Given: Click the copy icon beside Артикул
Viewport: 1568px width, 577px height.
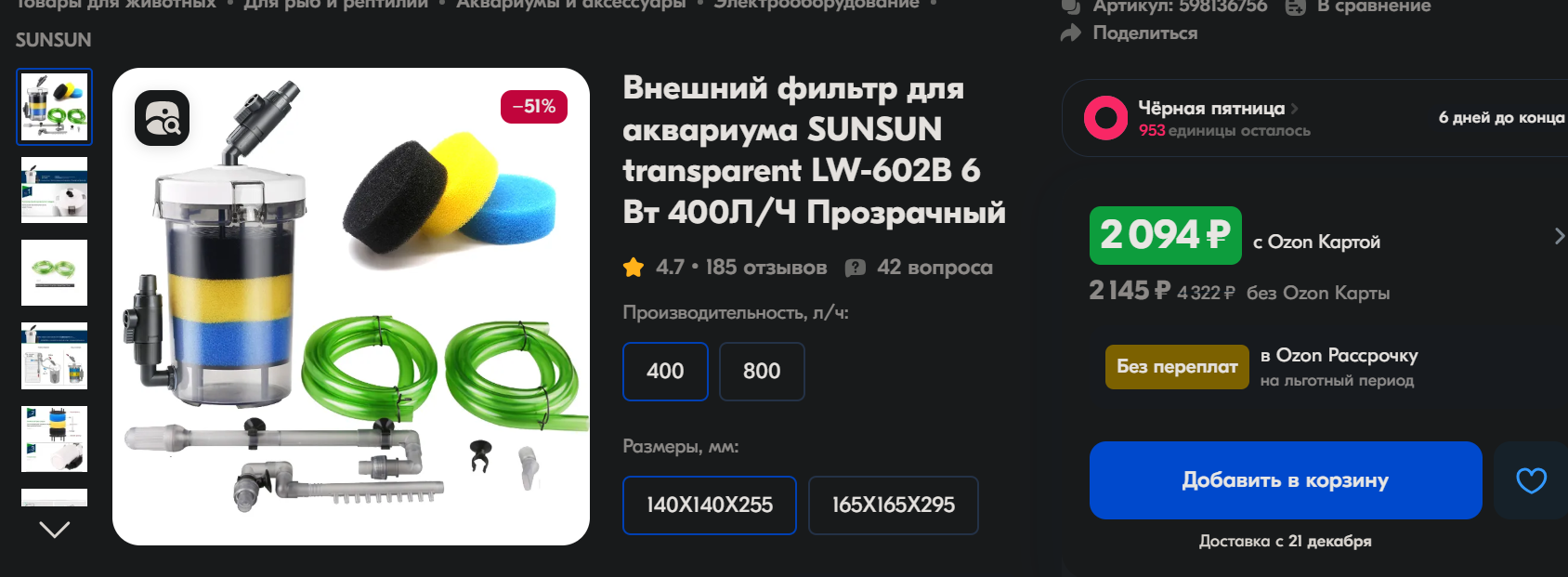Looking at the screenshot, I should 1071,7.
